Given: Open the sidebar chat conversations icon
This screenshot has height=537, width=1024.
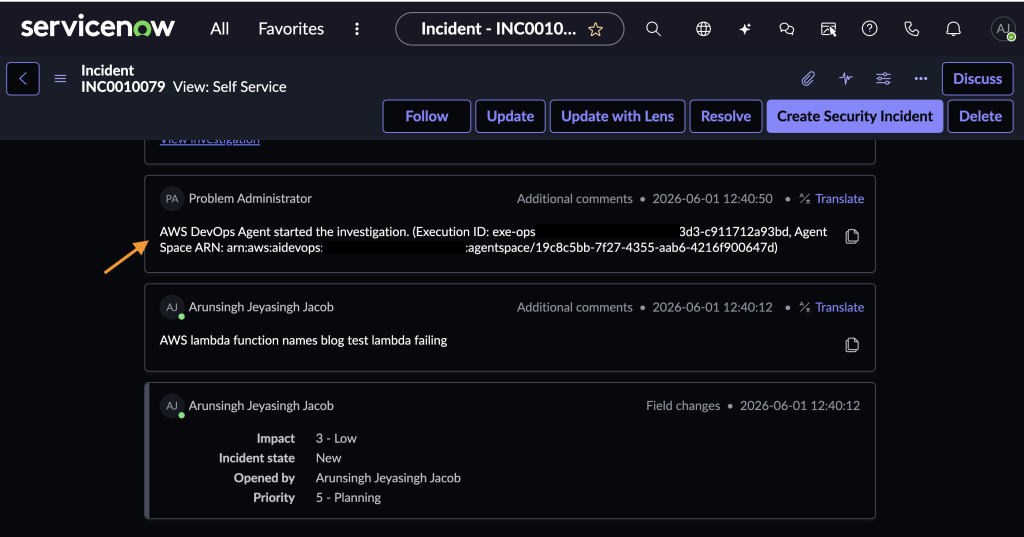Looking at the screenshot, I should 786,29.
